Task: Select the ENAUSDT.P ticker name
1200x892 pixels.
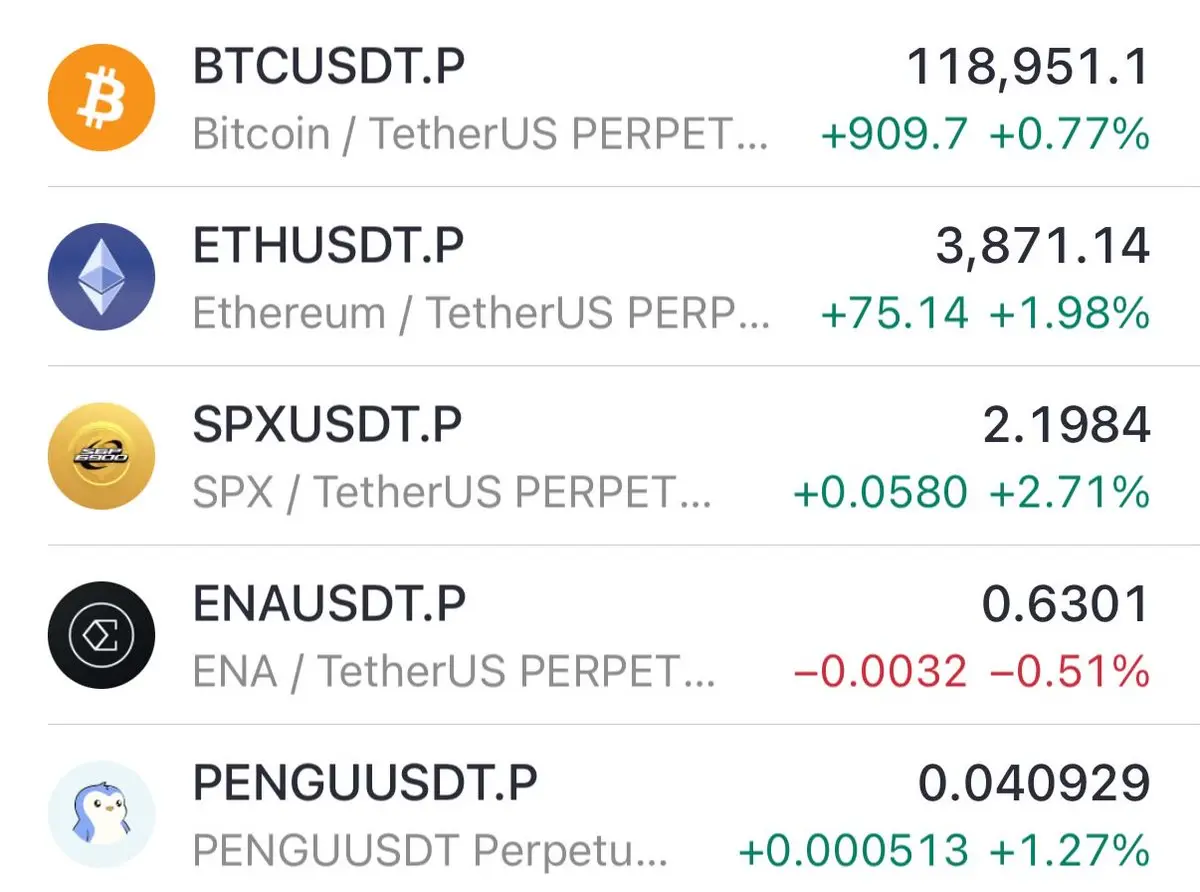Action: tap(329, 604)
